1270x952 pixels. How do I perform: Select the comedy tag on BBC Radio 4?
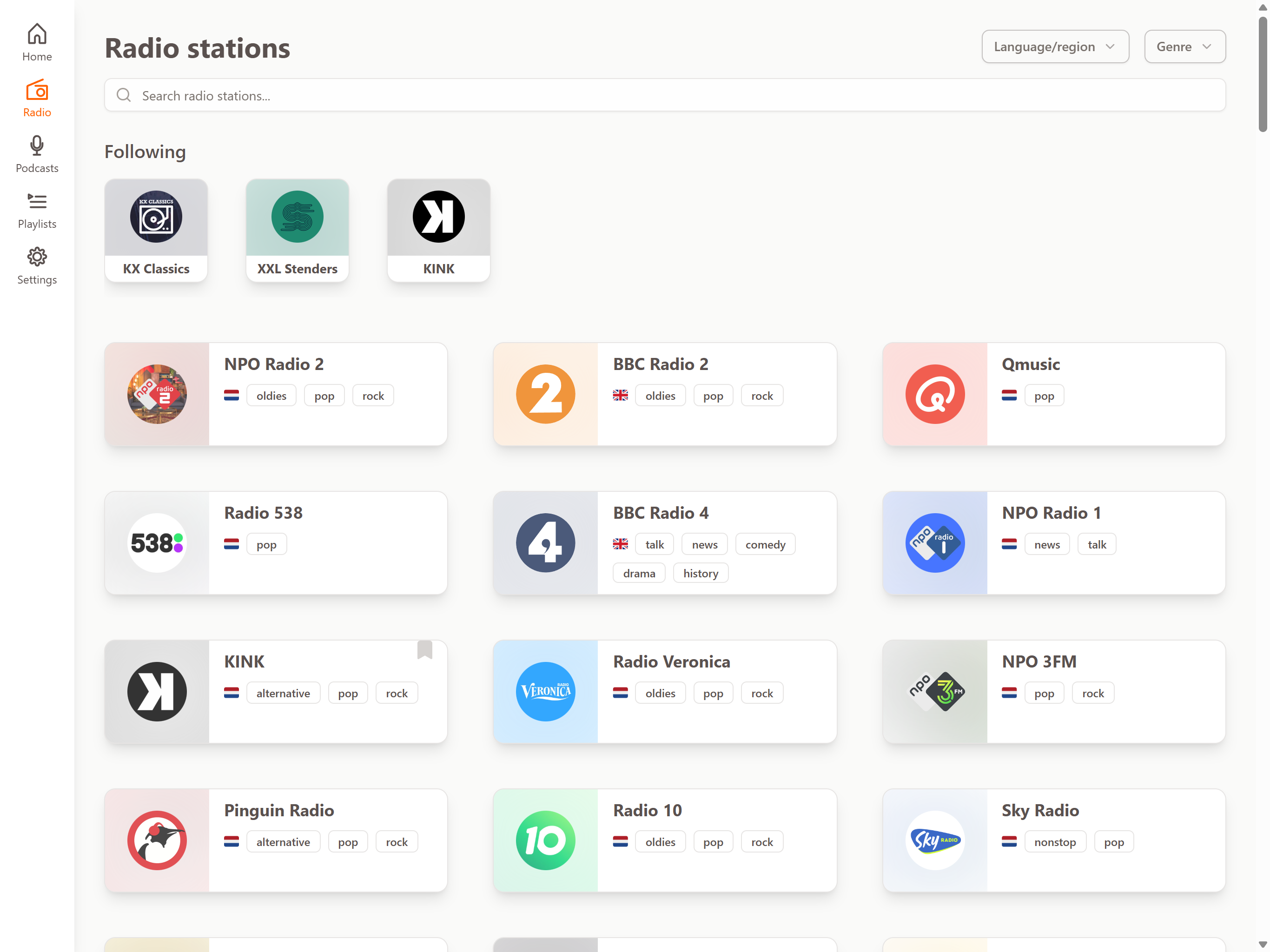(x=765, y=544)
